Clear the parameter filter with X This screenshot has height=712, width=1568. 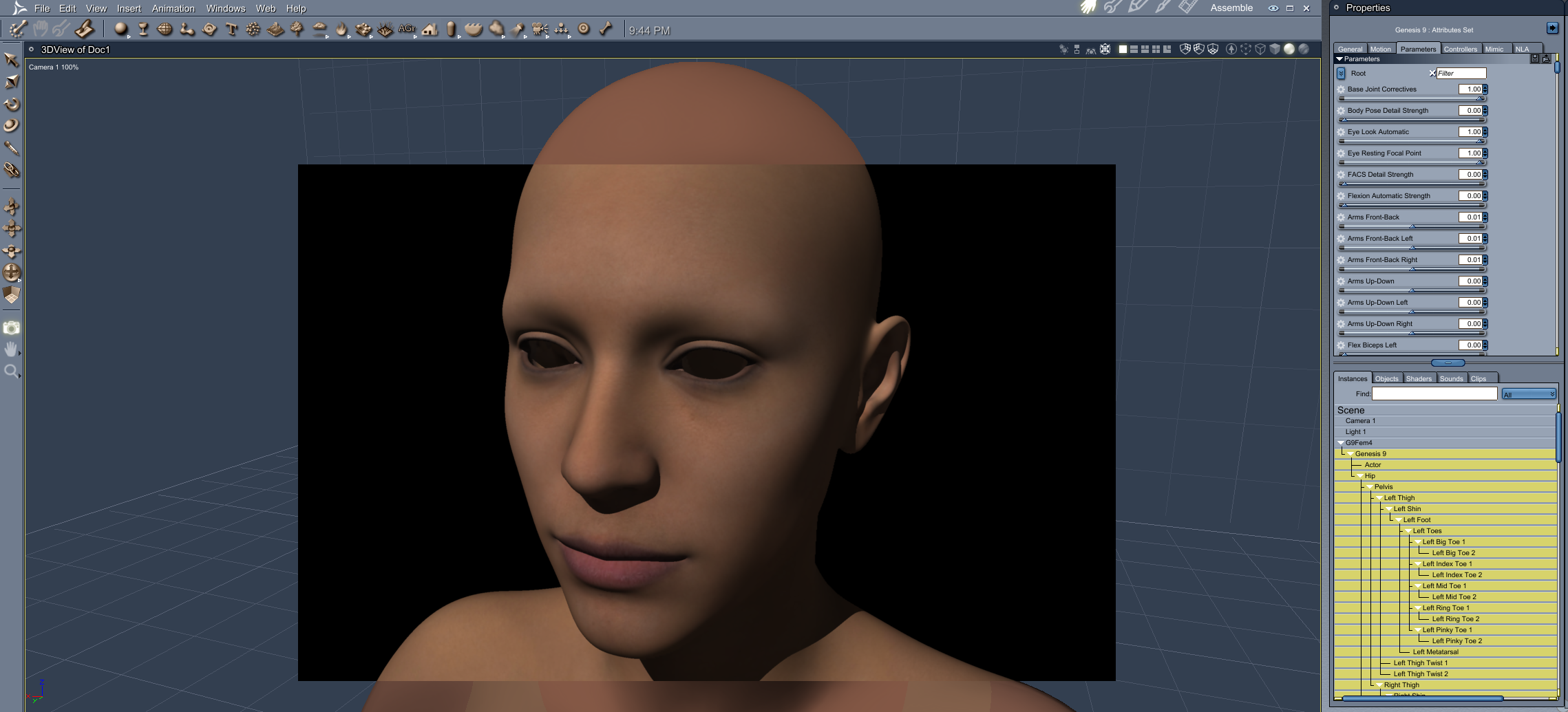pos(1432,73)
